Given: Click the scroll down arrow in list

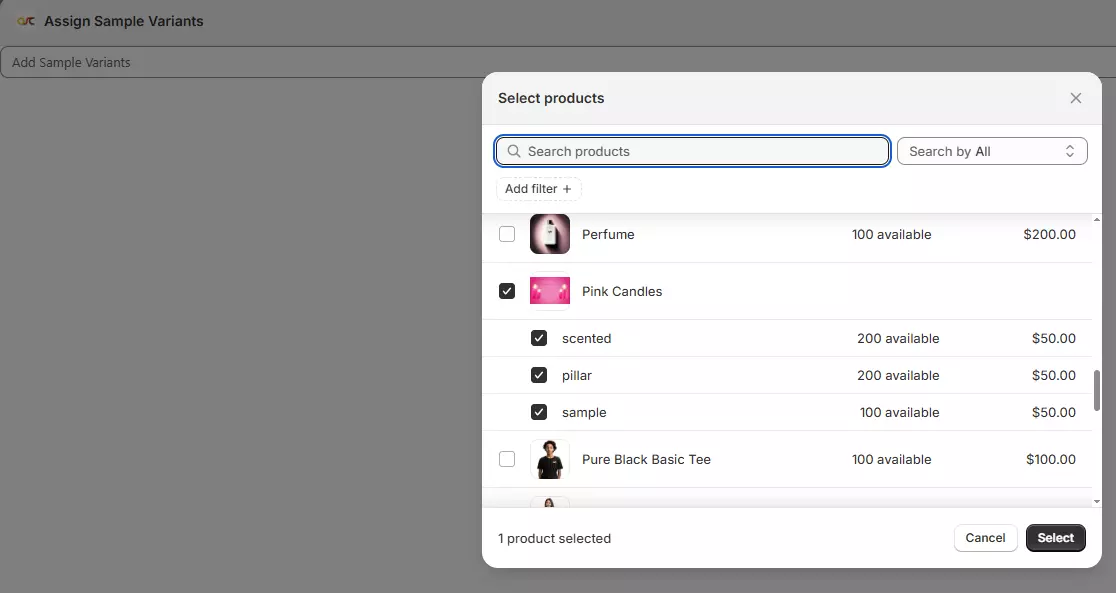Looking at the screenshot, I should (x=1096, y=501).
